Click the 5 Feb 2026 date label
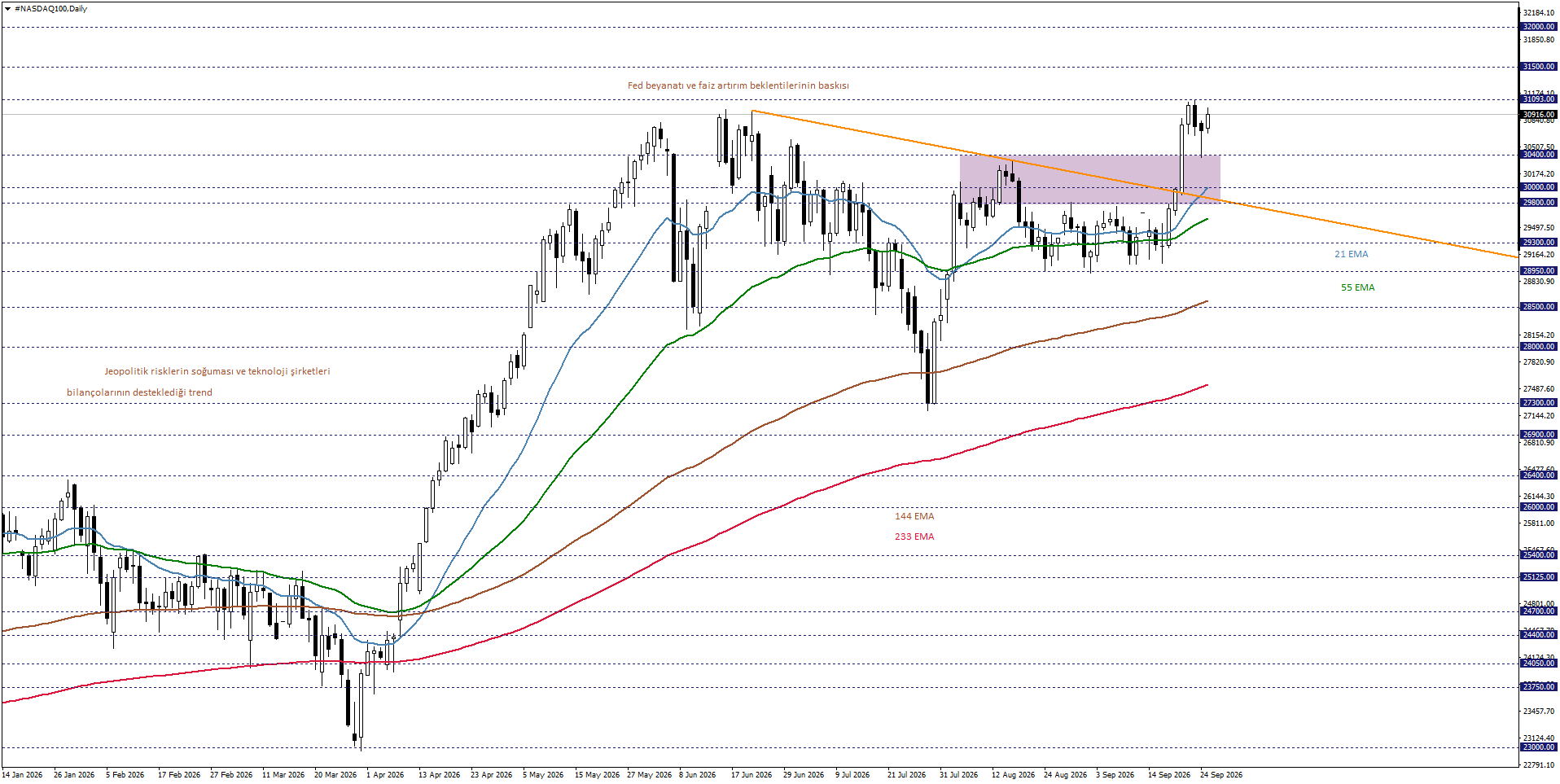 [125, 775]
